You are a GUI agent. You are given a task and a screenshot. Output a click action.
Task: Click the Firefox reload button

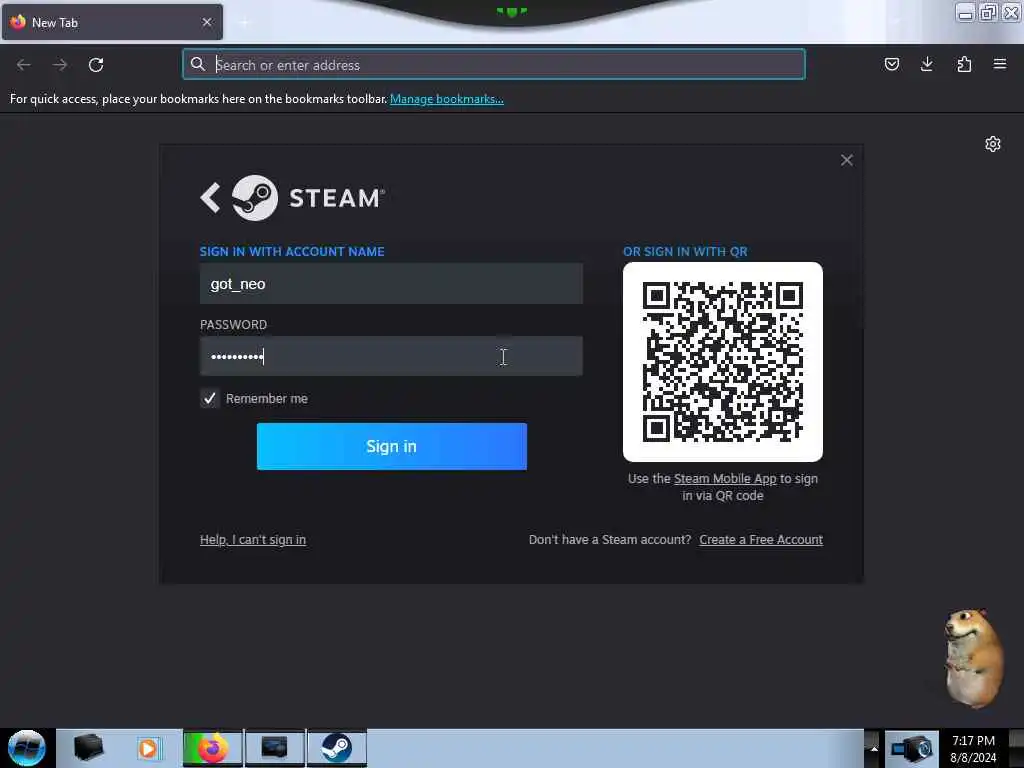coord(96,65)
